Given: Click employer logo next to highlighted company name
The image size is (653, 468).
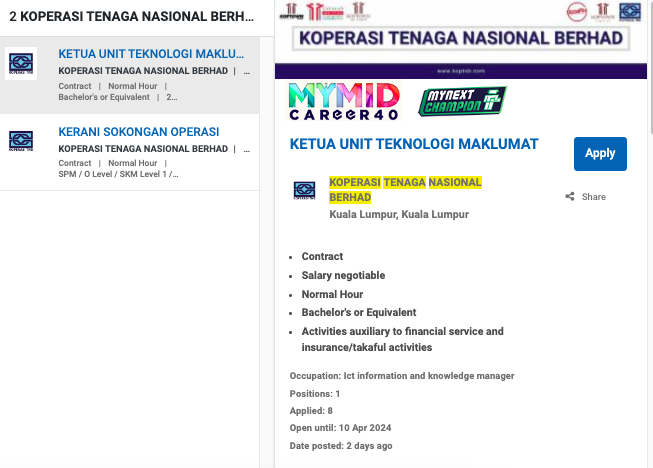Looking at the screenshot, I should click(x=305, y=190).
